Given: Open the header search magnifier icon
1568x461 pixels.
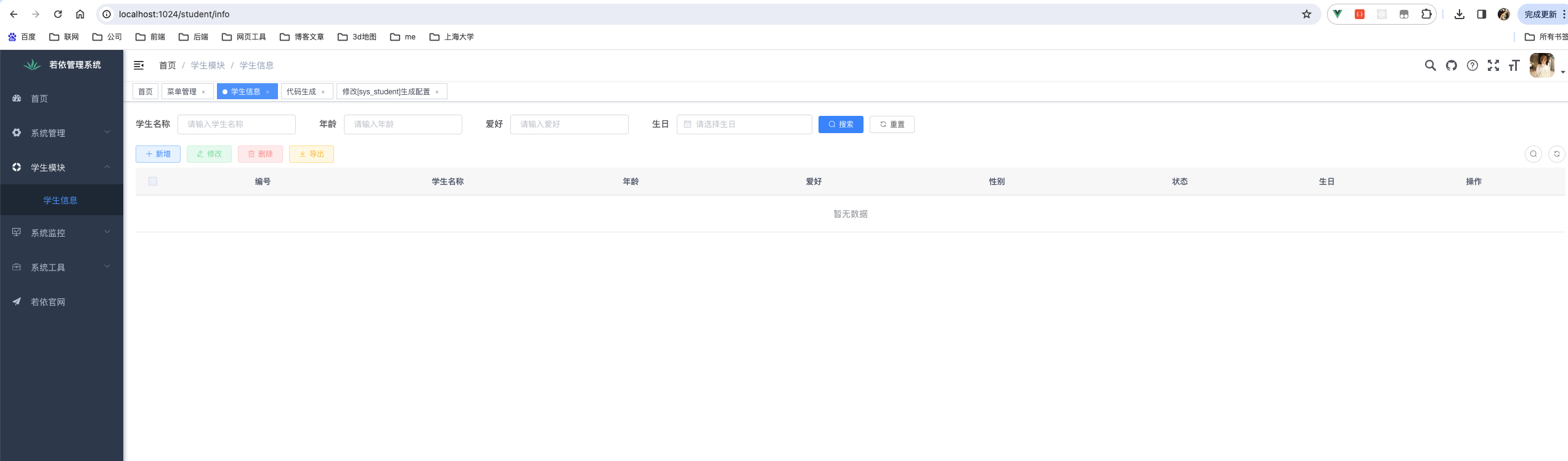Looking at the screenshot, I should point(1430,65).
